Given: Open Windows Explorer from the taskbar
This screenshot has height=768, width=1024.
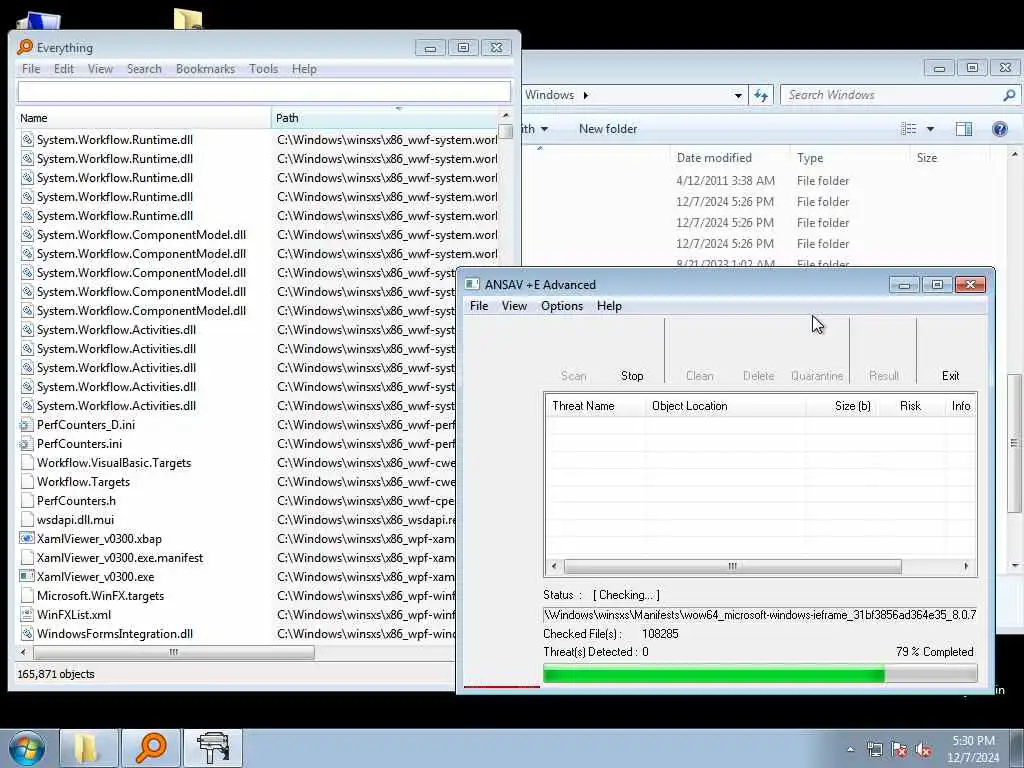Looking at the screenshot, I should pyautogui.click(x=88, y=748).
